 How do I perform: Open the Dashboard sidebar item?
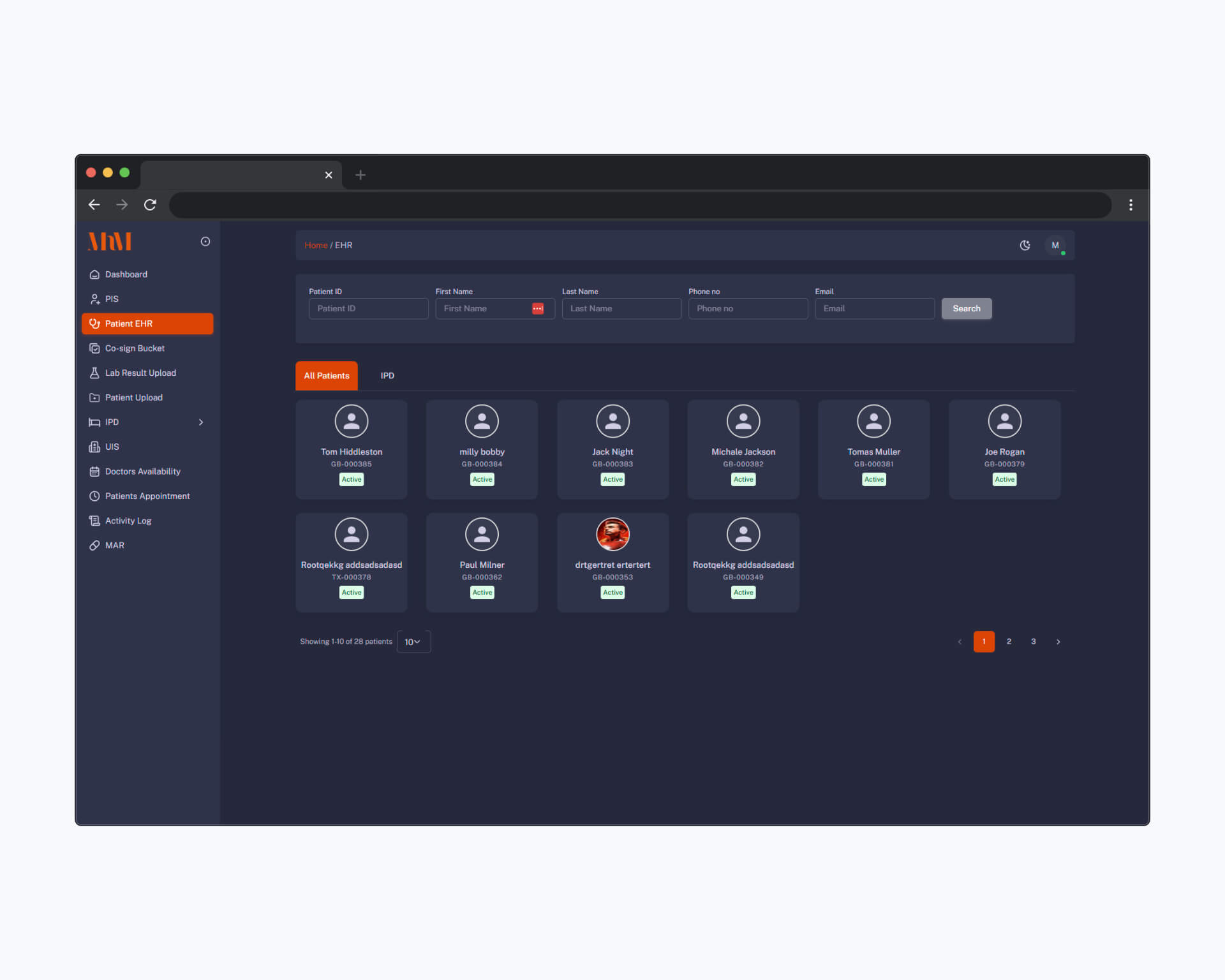pos(126,274)
